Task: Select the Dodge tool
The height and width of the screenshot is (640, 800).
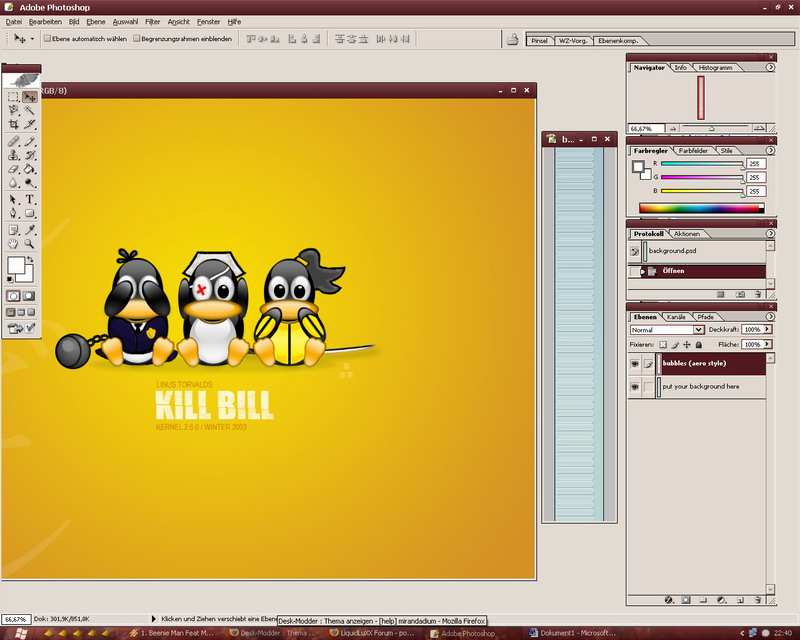Action: [30, 183]
